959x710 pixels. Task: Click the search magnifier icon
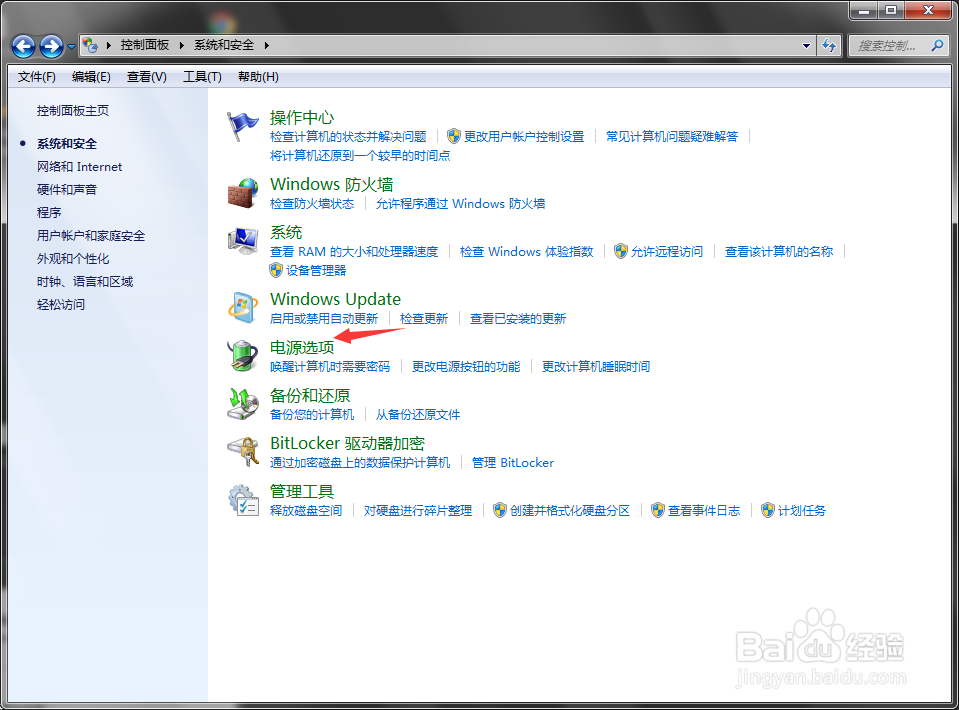[937, 45]
